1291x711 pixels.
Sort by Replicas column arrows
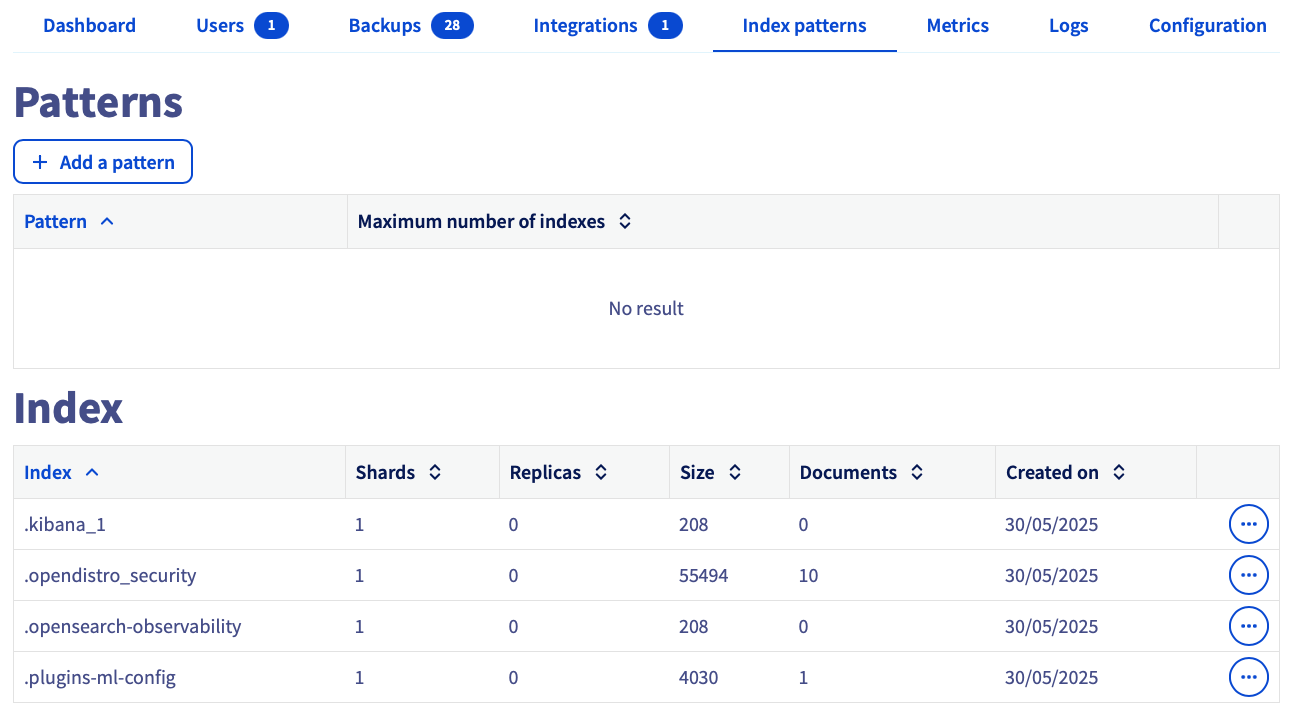click(601, 473)
